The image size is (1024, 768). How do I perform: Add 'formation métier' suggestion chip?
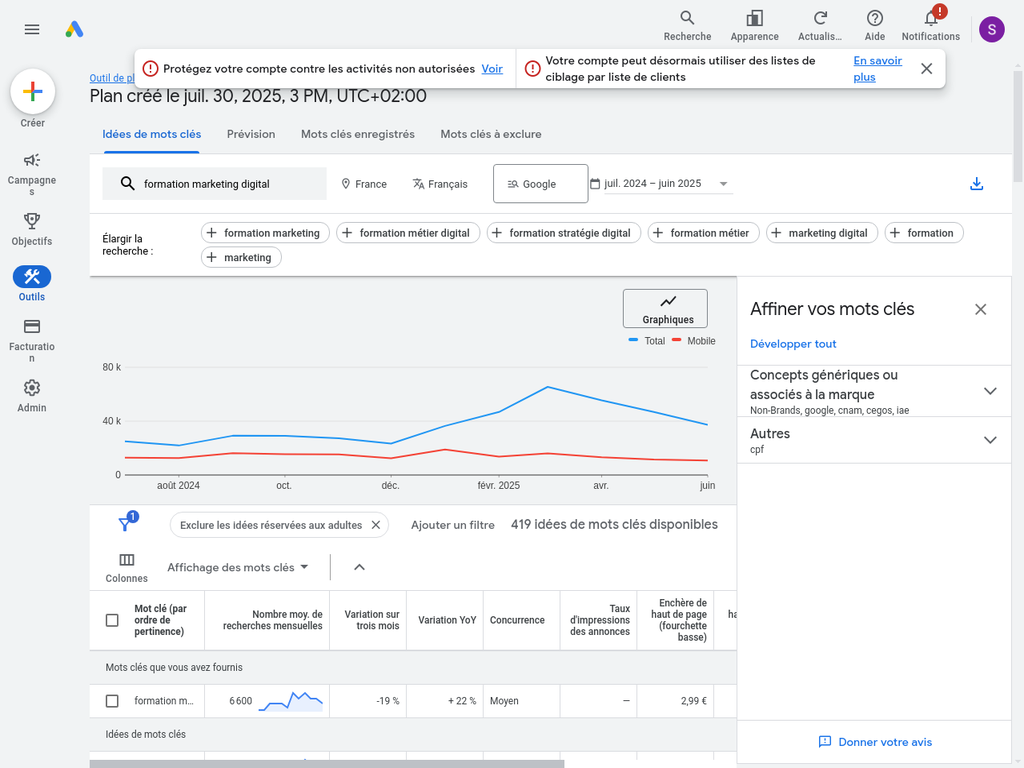tap(703, 233)
